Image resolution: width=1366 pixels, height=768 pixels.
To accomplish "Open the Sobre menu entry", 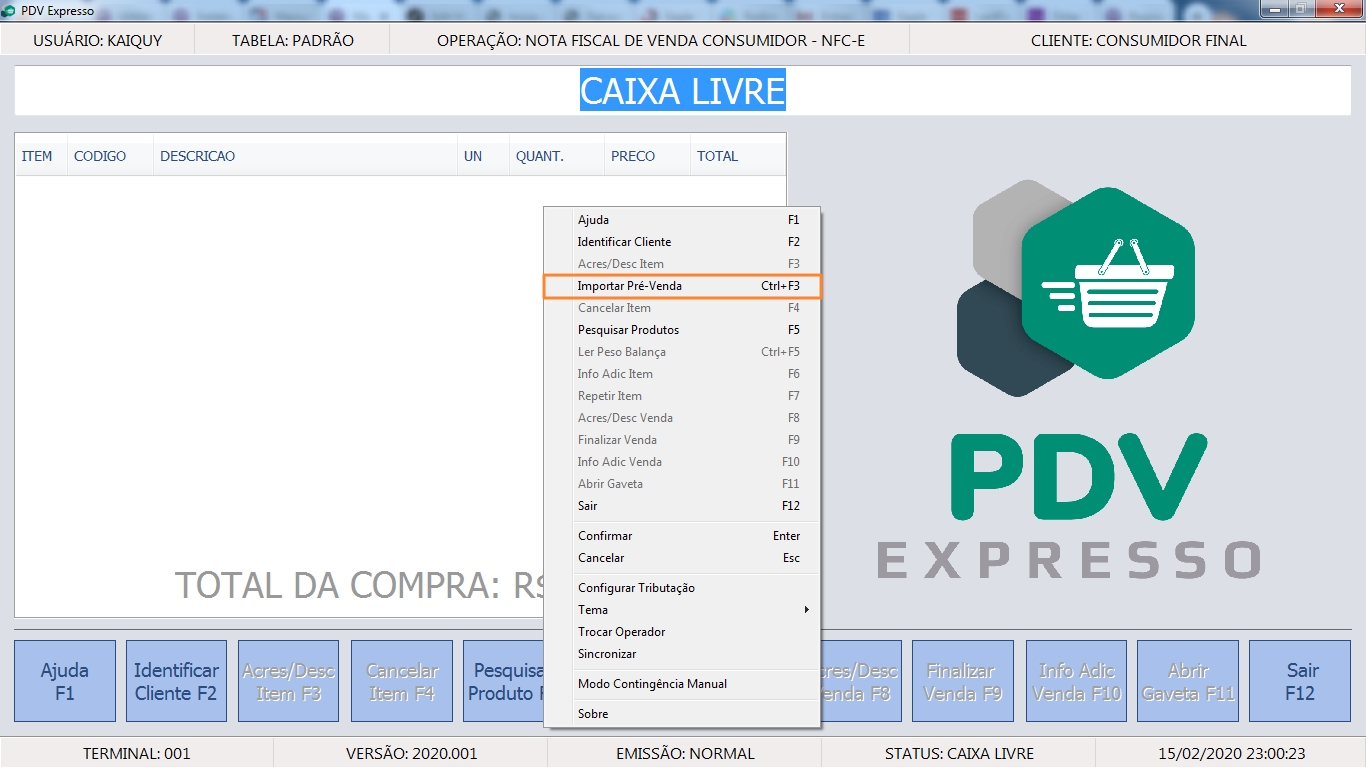I will [681, 714].
